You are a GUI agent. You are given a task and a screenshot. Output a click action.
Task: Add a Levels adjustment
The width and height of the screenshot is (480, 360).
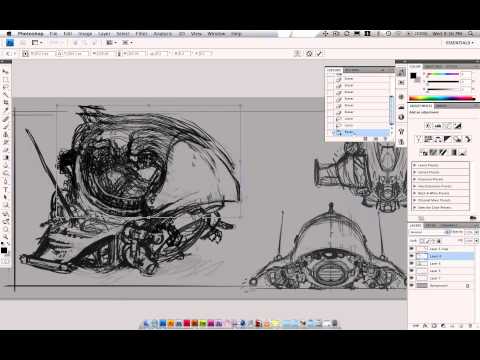tap(438, 126)
